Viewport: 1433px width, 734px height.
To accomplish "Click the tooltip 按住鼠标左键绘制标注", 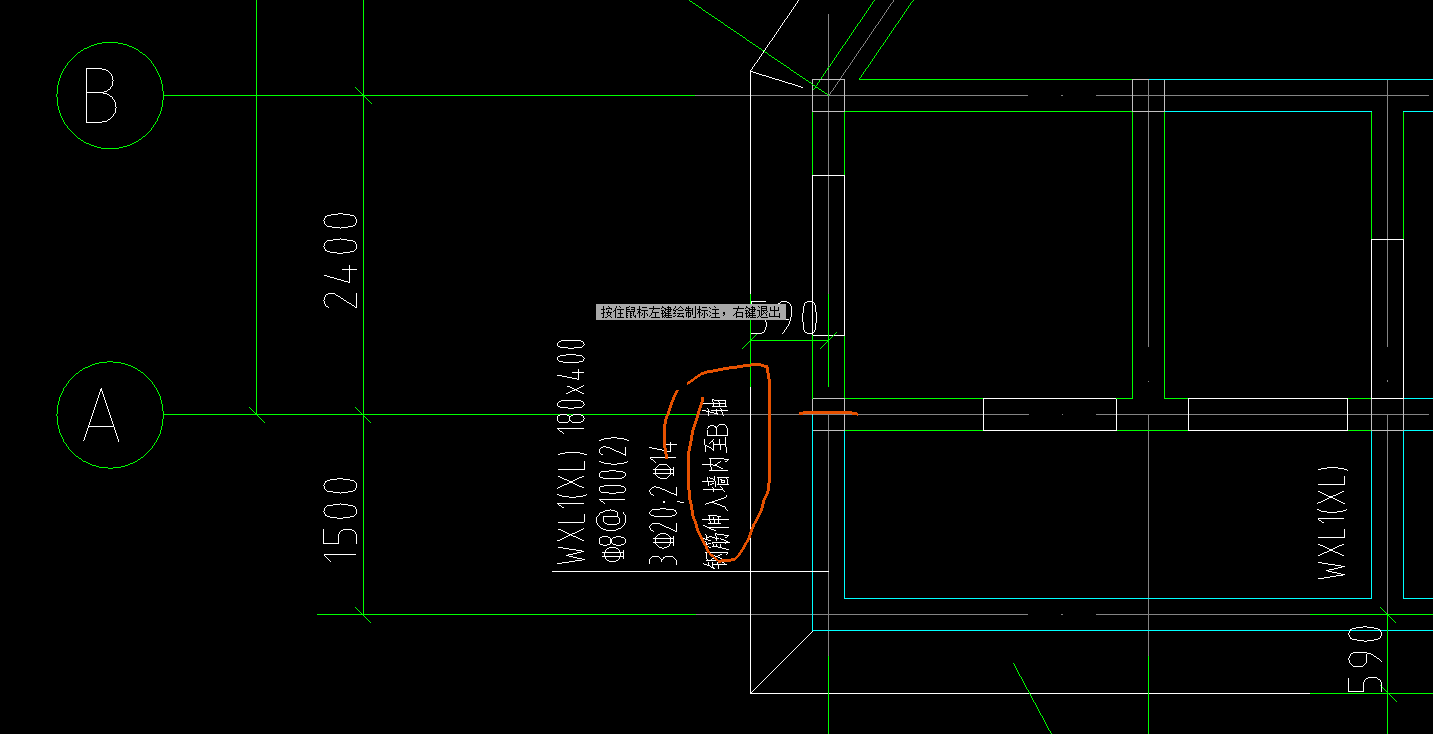I will point(690,312).
